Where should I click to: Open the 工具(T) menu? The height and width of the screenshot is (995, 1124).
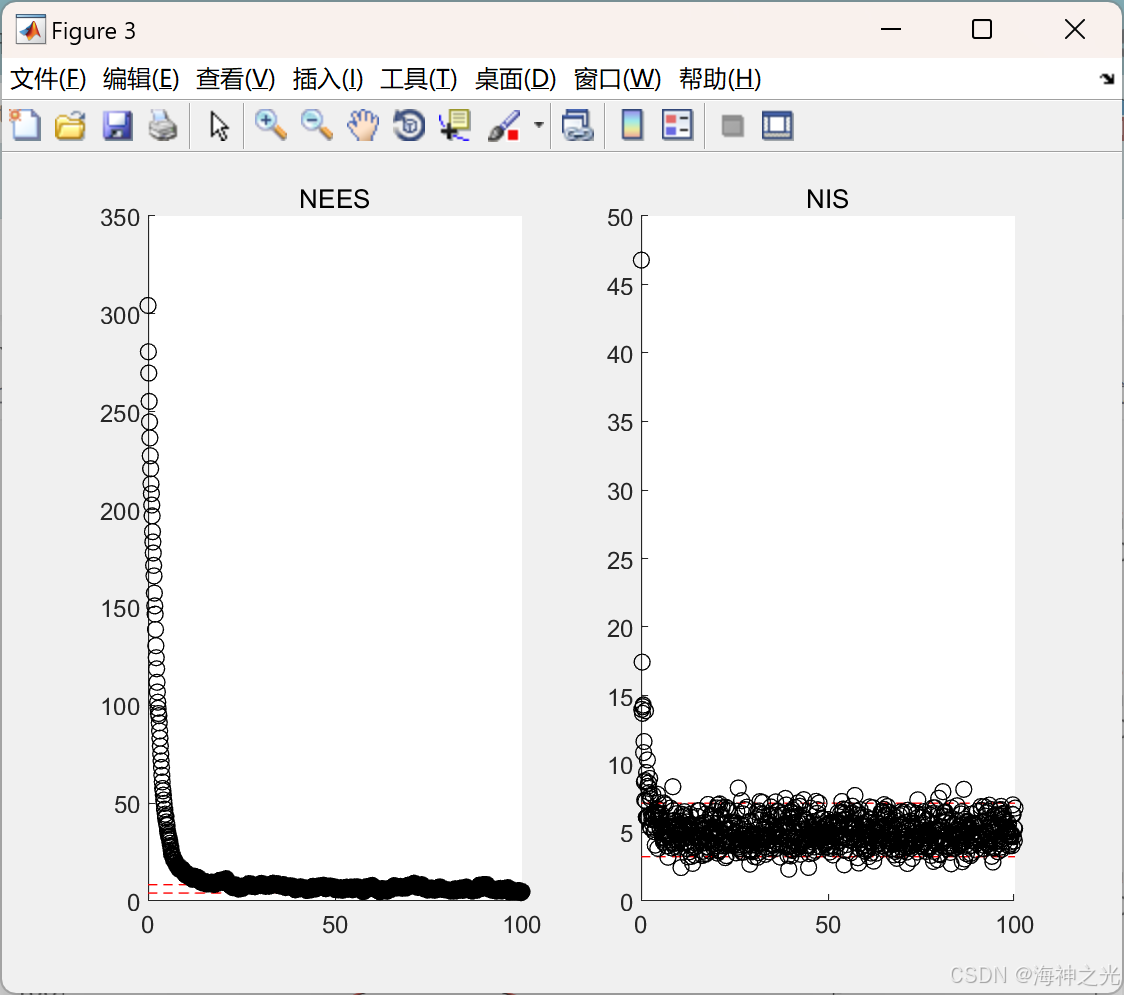419,79
